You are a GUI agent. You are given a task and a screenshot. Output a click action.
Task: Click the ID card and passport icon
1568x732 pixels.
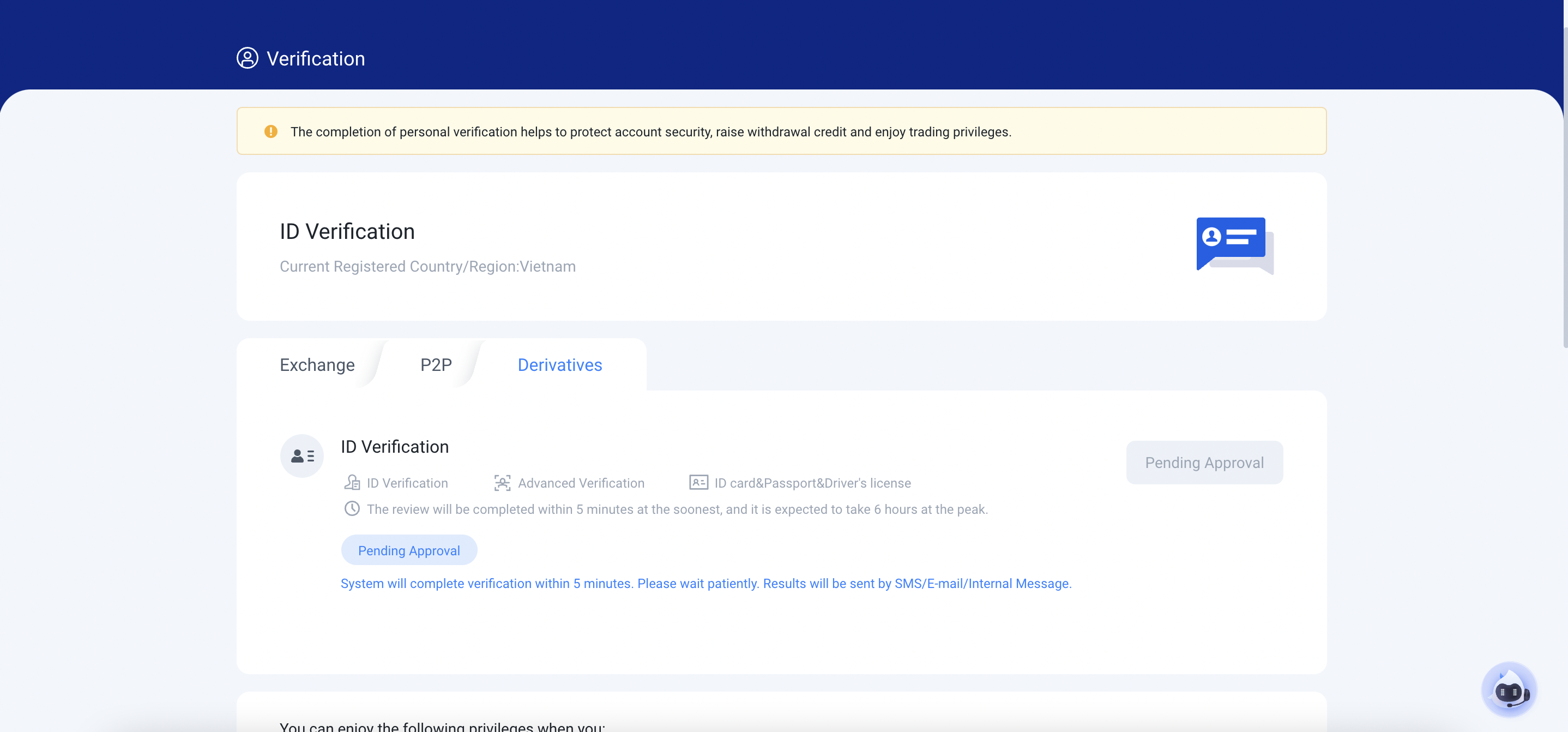tap(698, 483)
